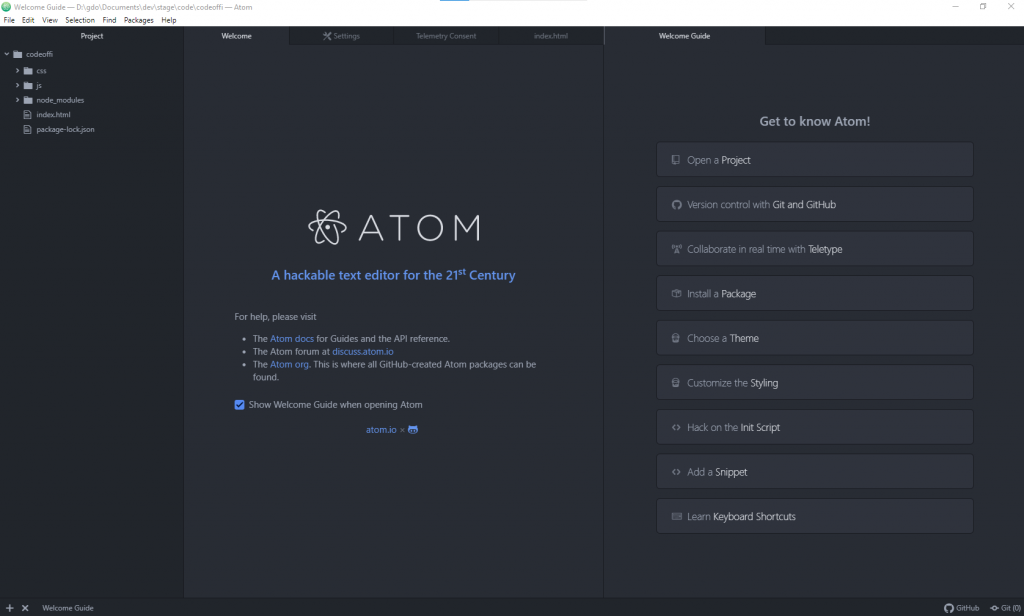This screenshot has width=1024, height=616.
Task: Select the Welcome Guide tab in right pane
Action: 684,36
